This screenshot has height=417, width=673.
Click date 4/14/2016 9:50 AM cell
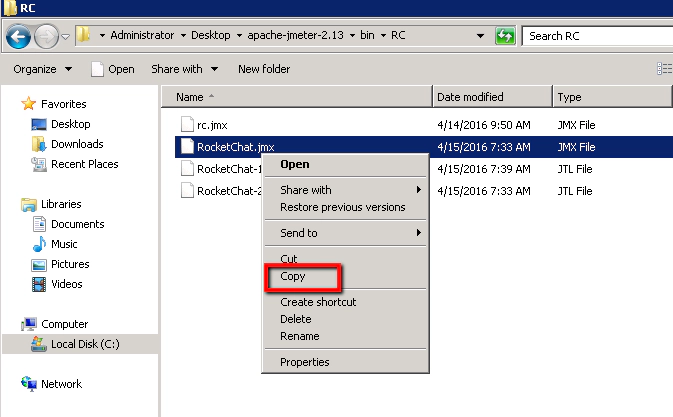pyautogui.click(x=484, y=125)
